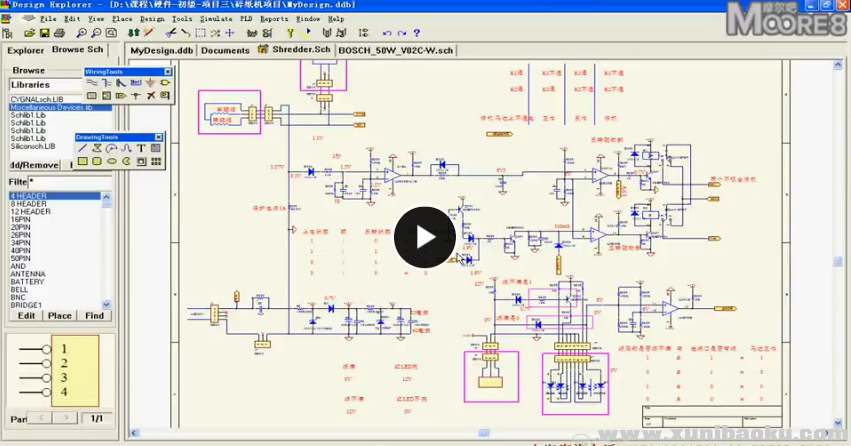The width and height of the screenshot is (851, 446).
Task: Open the Simulate menu
Action: (215, 19)
